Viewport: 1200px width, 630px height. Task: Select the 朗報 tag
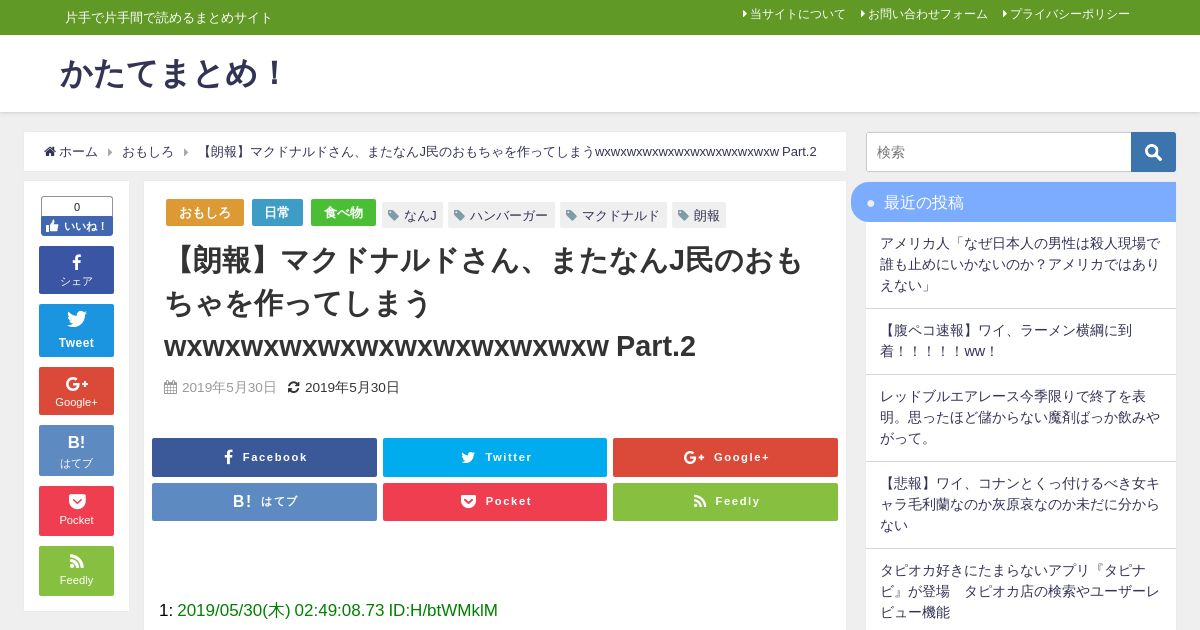[x=699, y=215]
